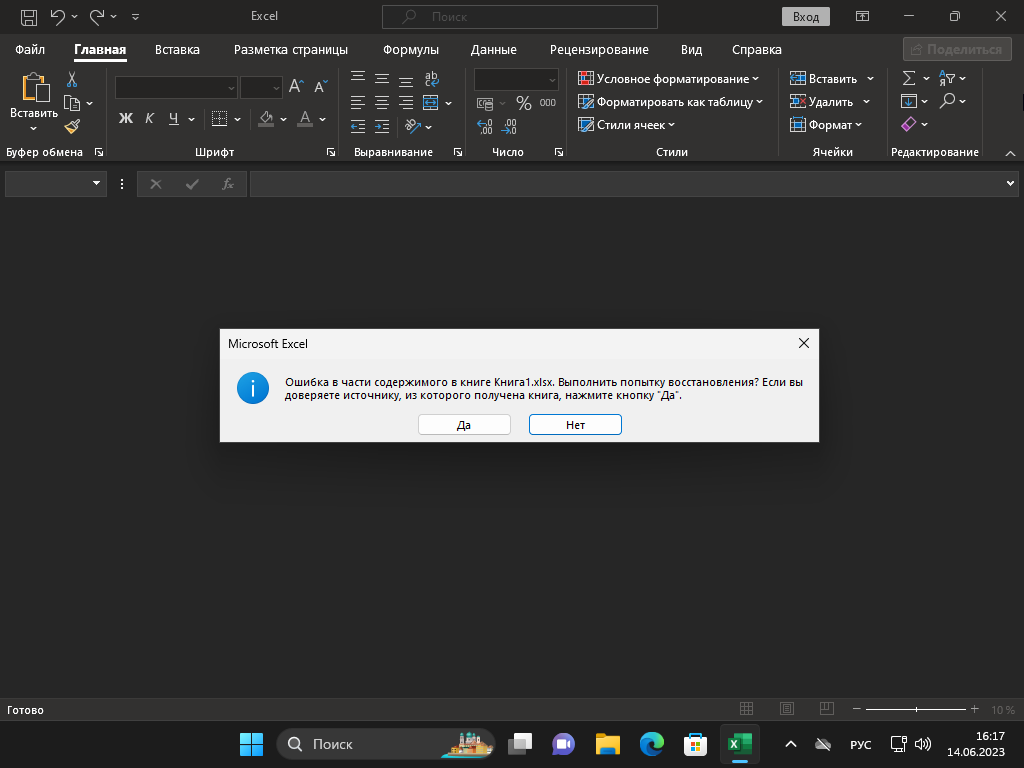Click Нет button in dialog
This screenshot has width=1024, height=768.
[575, 424]
